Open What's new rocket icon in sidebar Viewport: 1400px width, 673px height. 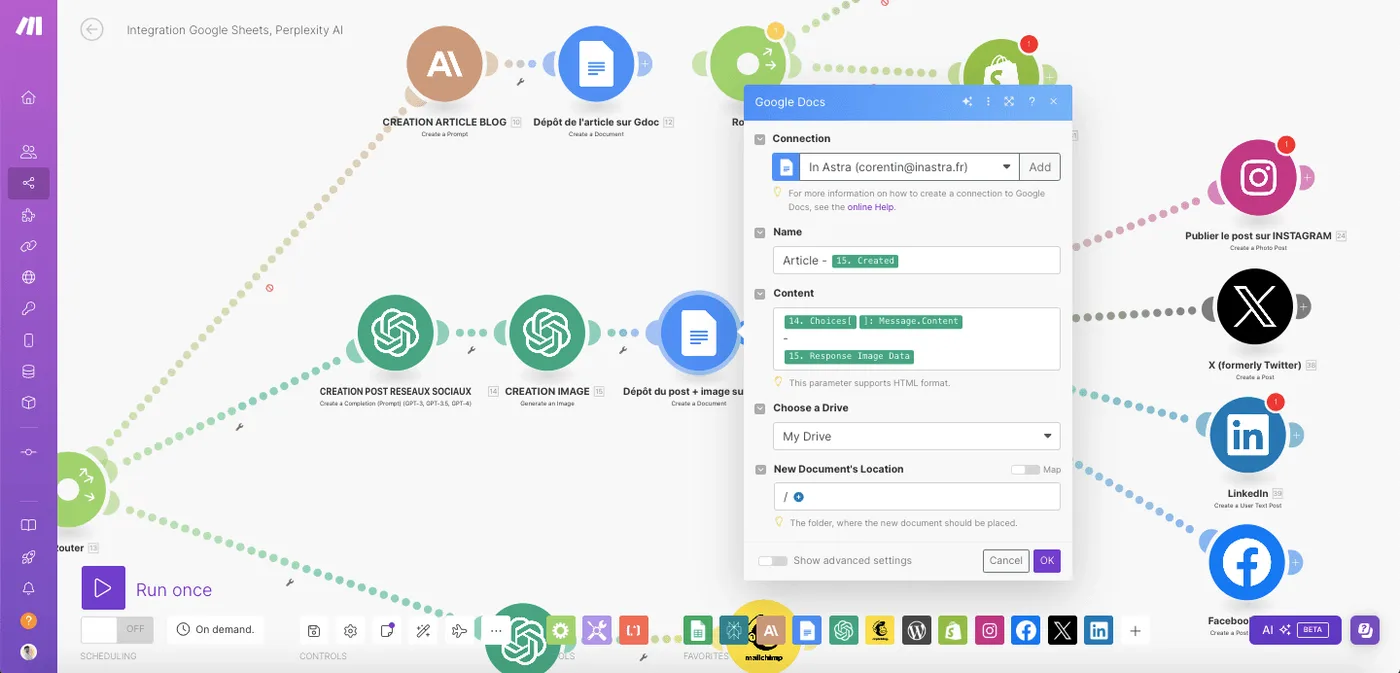tap(28, 557)
